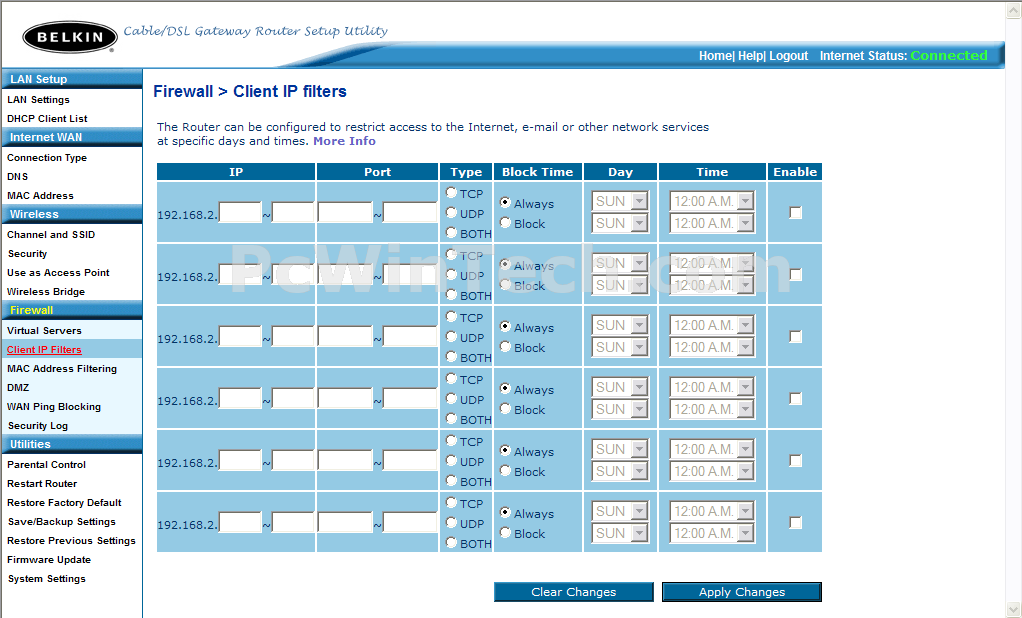The width and height of the screenshot is (1022, 618).
Task: Open first row end day SUN dropdown
Action: [620, 224]
